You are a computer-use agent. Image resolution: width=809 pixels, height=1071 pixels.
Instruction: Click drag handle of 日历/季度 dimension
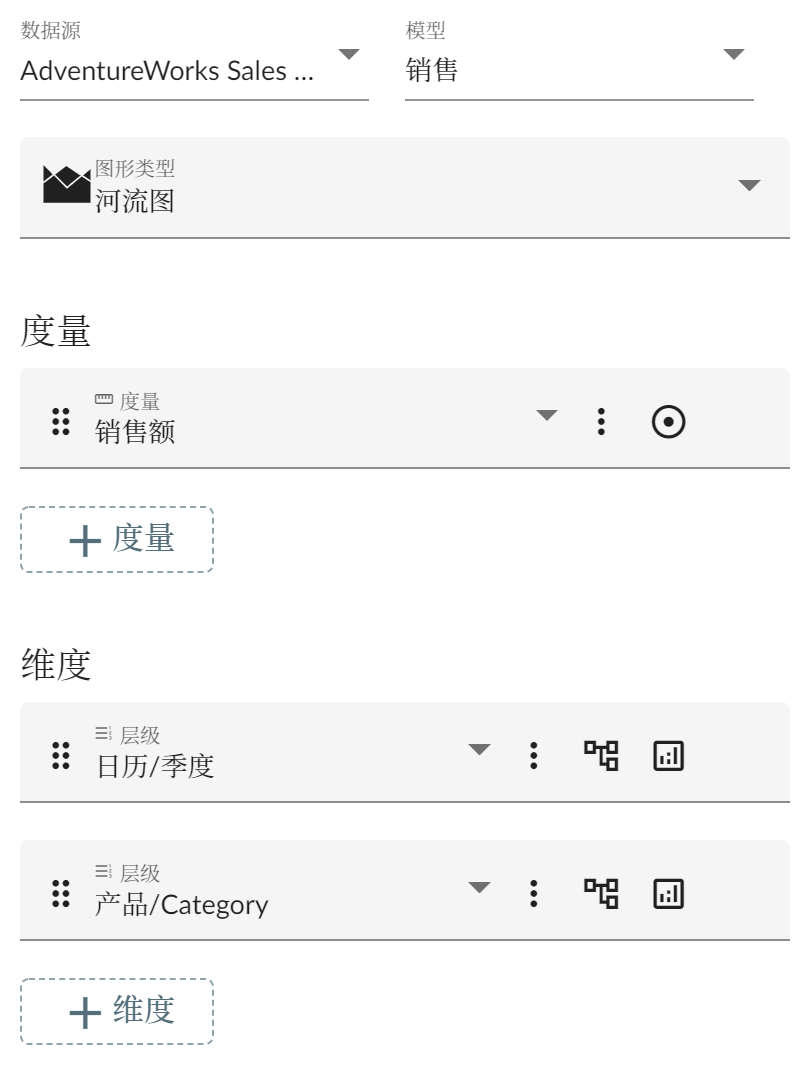[61, 755]
